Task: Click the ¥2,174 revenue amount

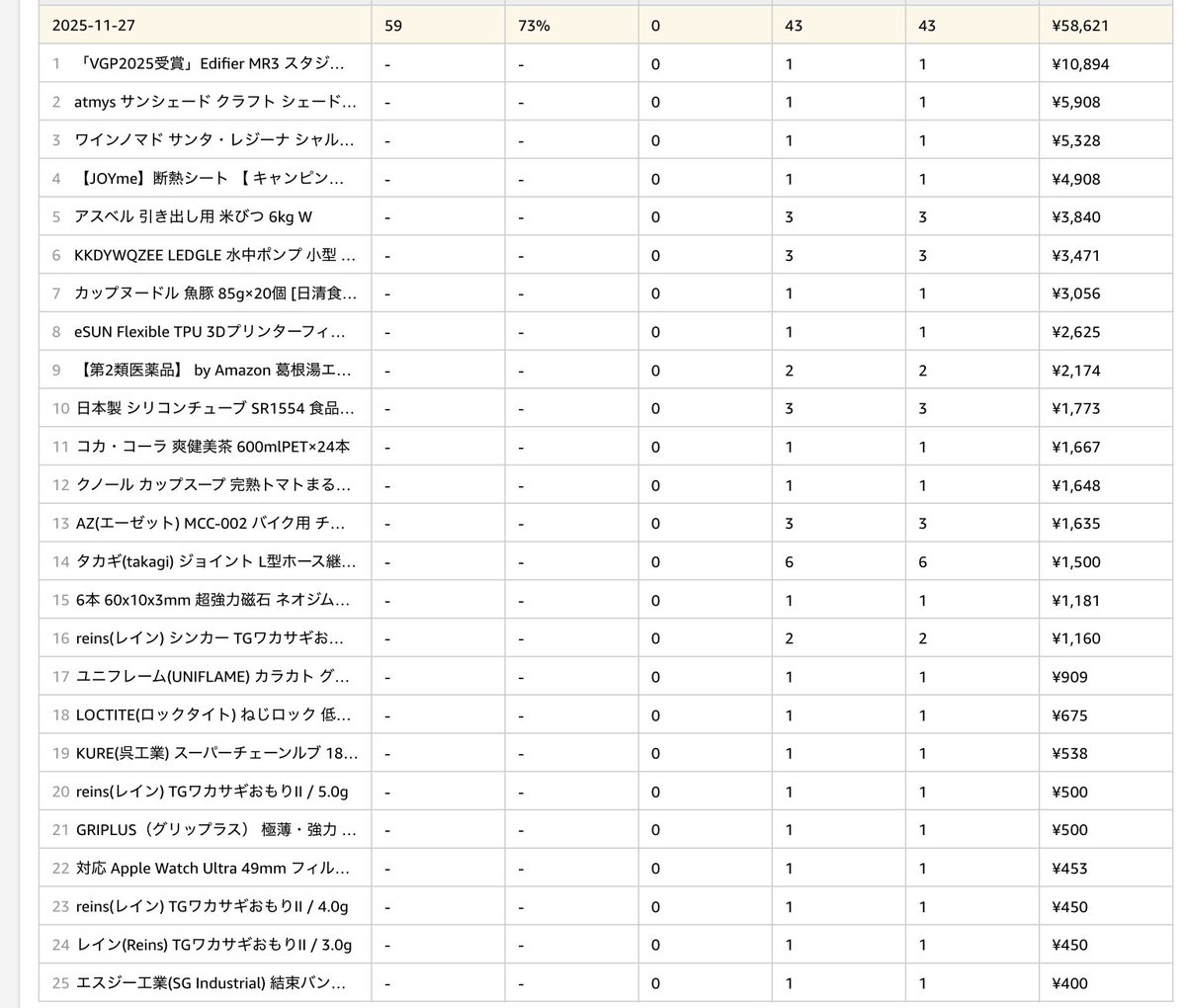Action: (1077, 371)
